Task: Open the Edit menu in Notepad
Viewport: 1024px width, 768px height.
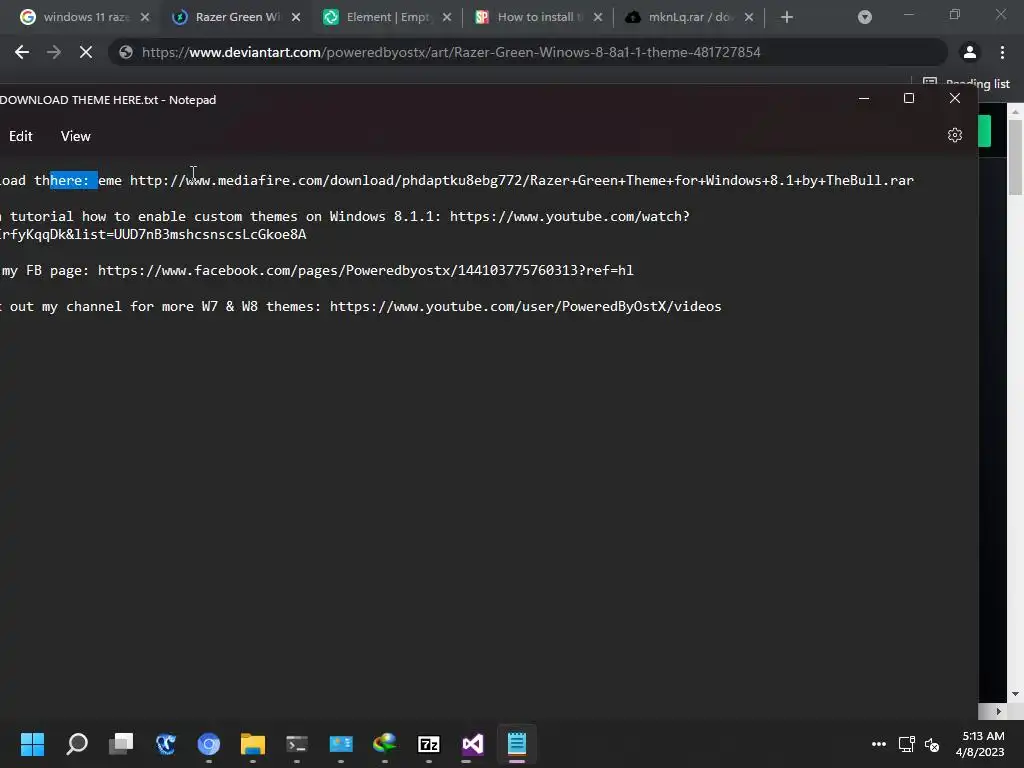Action: point(21,136)
